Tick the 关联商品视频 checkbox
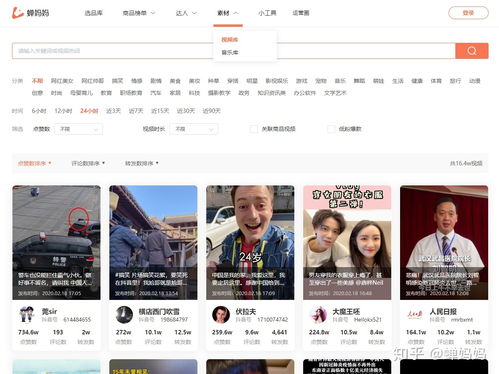The image size is (499, 374). pyautogui.click(x=254, y=129)
